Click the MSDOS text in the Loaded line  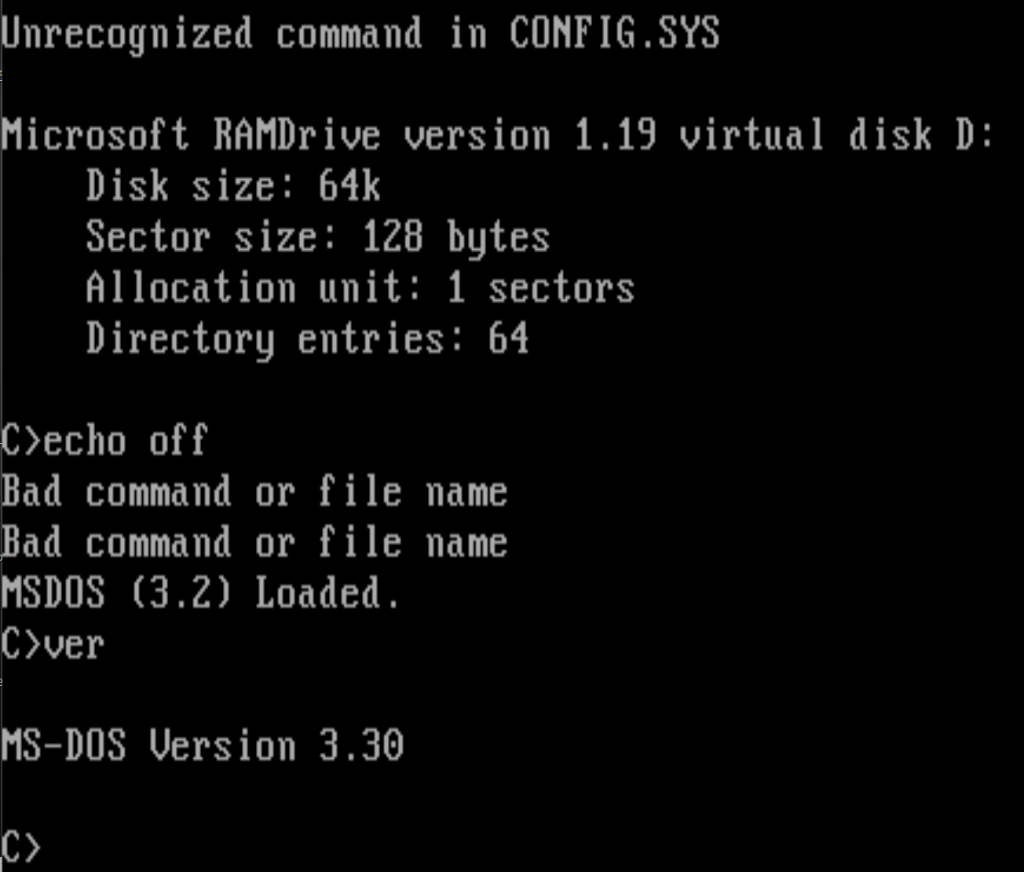(53, 594)
